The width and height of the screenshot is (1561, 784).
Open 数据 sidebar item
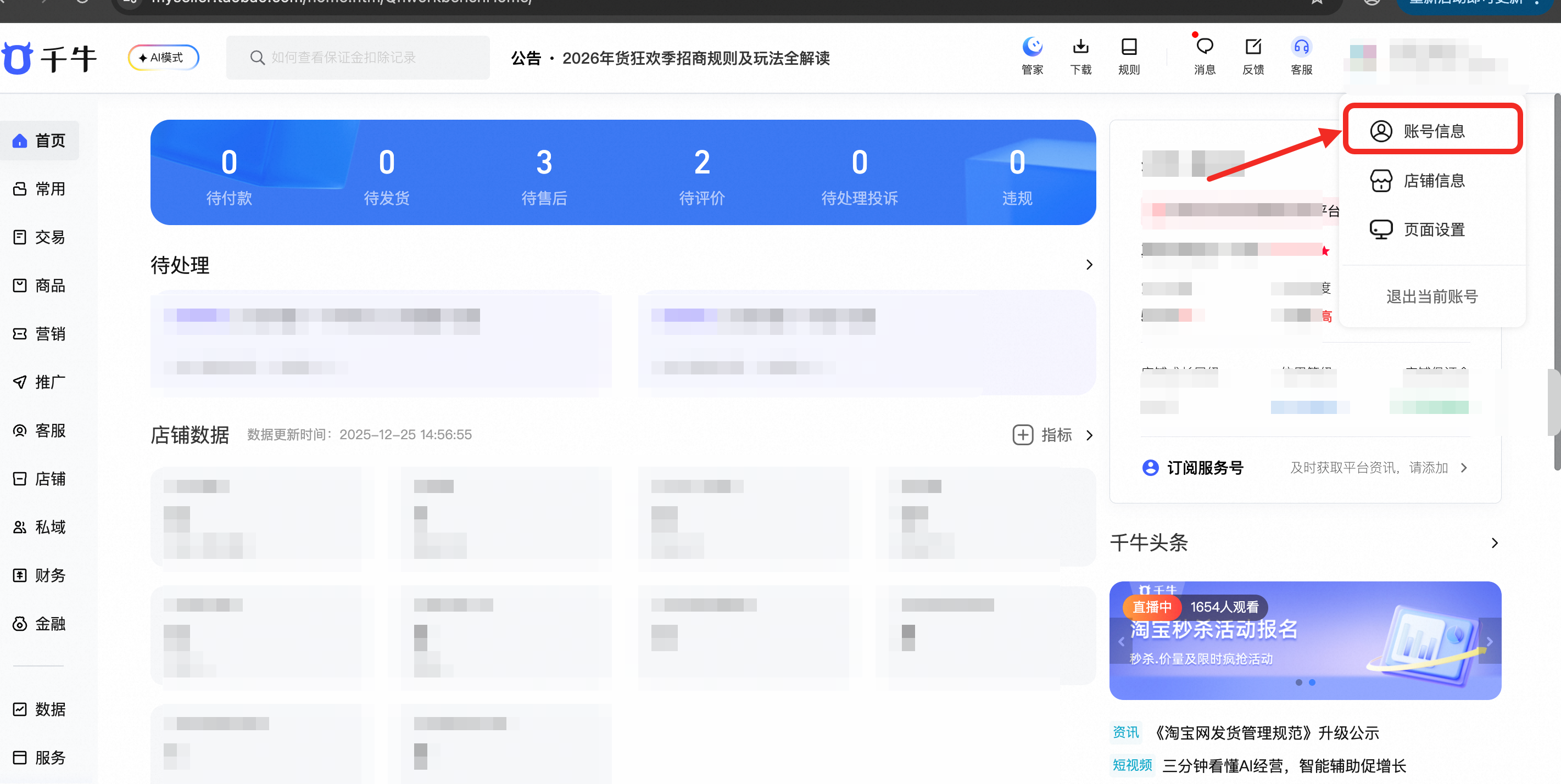(x=40, y=709)
